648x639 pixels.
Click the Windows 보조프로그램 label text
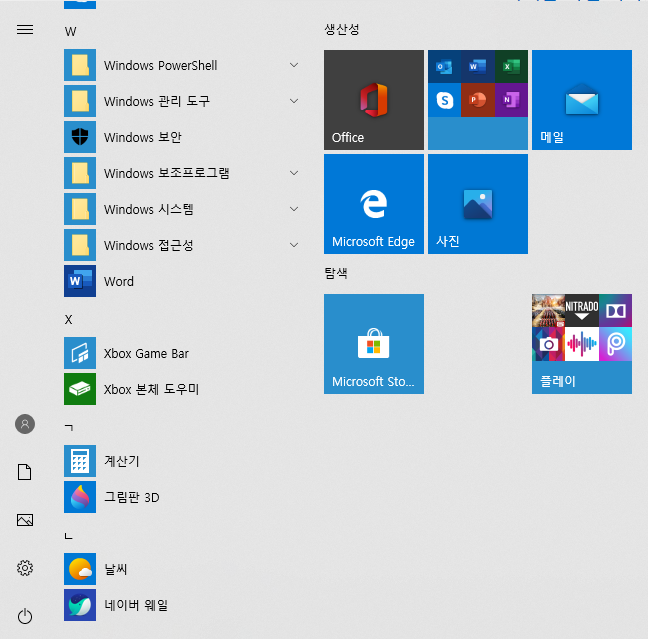[167, 173]
